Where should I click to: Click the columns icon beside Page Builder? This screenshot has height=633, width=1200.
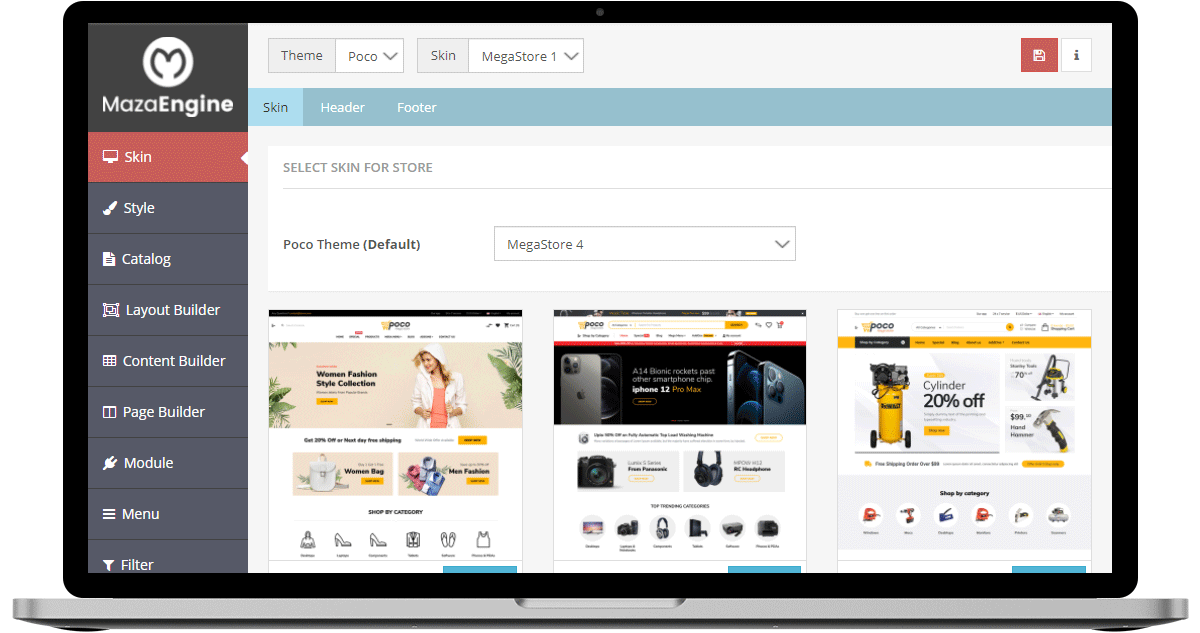coord(110,412)
